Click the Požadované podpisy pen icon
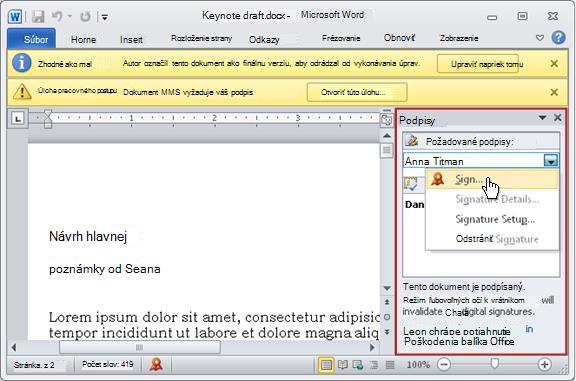The width and height of the screenshot is (576, 381). [412, 141]
